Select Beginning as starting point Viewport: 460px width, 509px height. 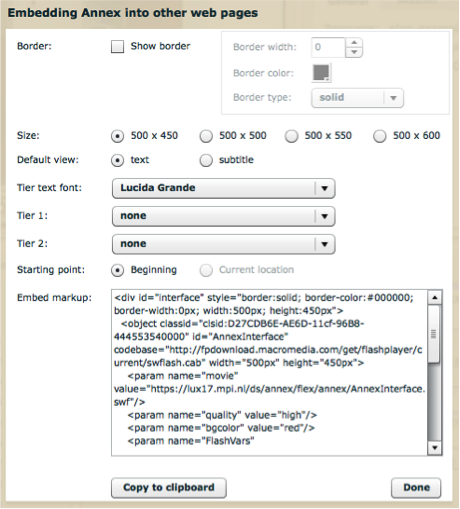[117, 270]
